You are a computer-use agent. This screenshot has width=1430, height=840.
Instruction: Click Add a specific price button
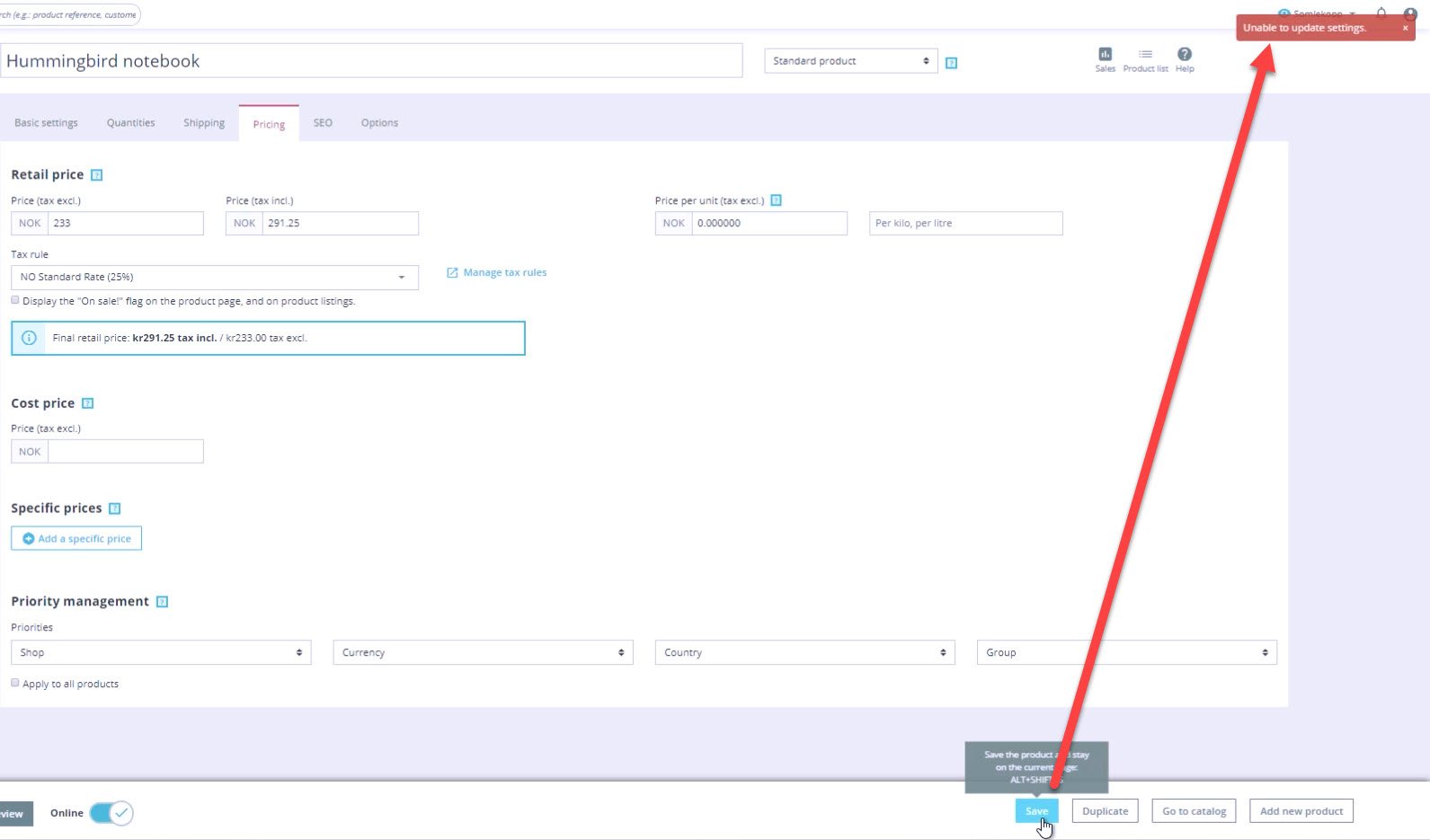(76, 538)
